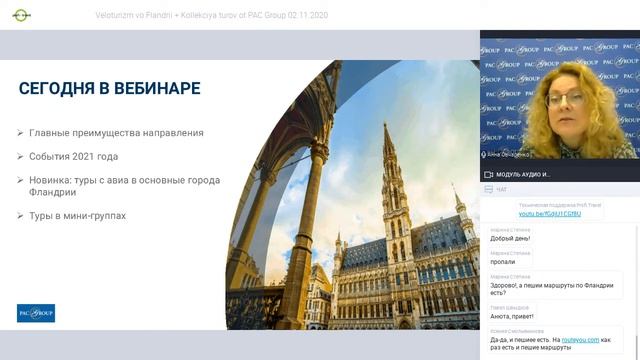The width and height of the screenshot is (640, 360).
Task: Click the microphone icon by presenter name
Action: [x=484, y=155]
